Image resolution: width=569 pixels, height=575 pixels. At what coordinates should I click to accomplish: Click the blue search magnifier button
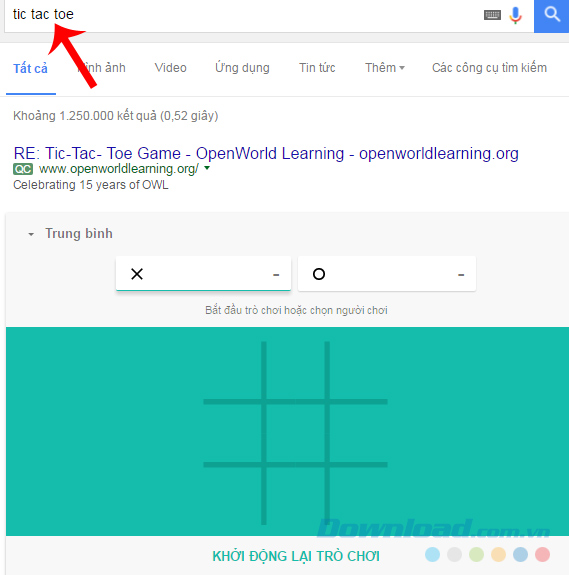point(551,16)
